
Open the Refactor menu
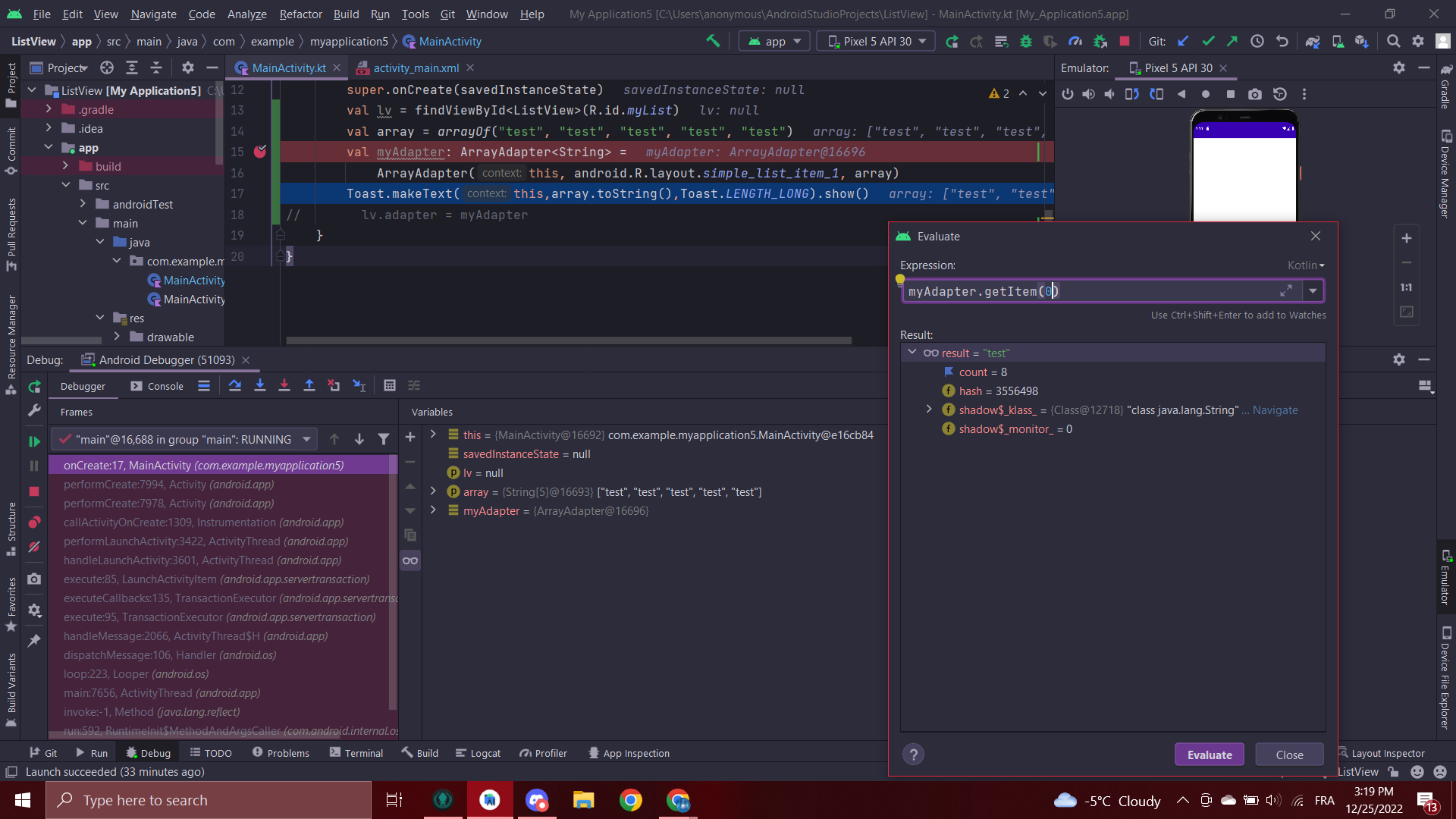[x=300, y=14]
